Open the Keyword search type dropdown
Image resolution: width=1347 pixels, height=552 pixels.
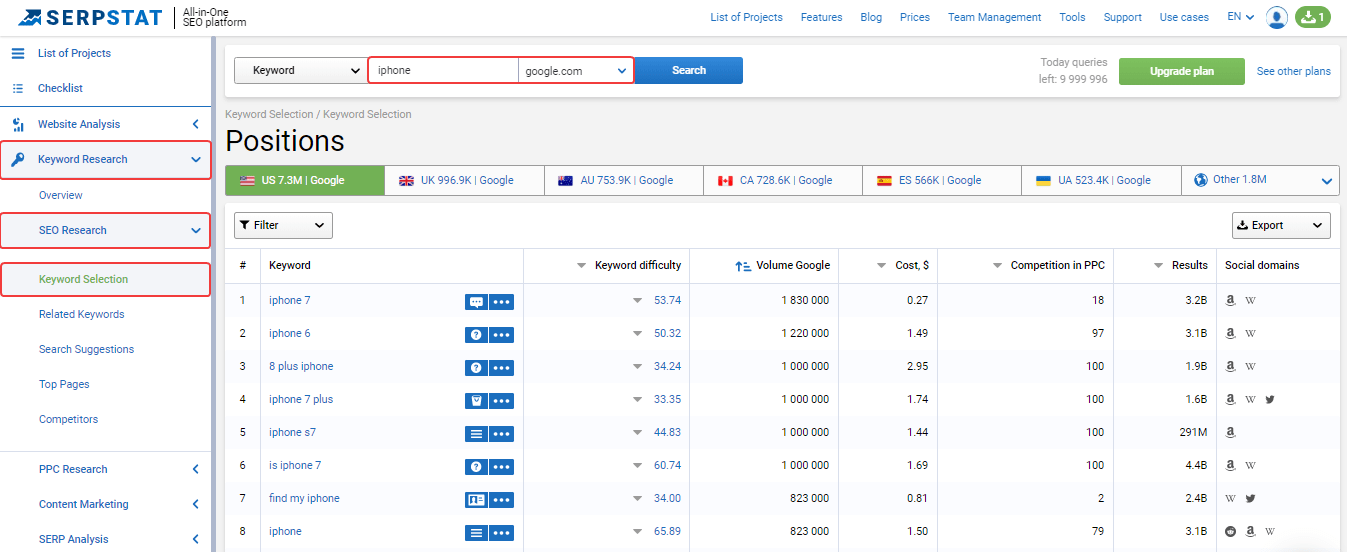tap(301, 70)
